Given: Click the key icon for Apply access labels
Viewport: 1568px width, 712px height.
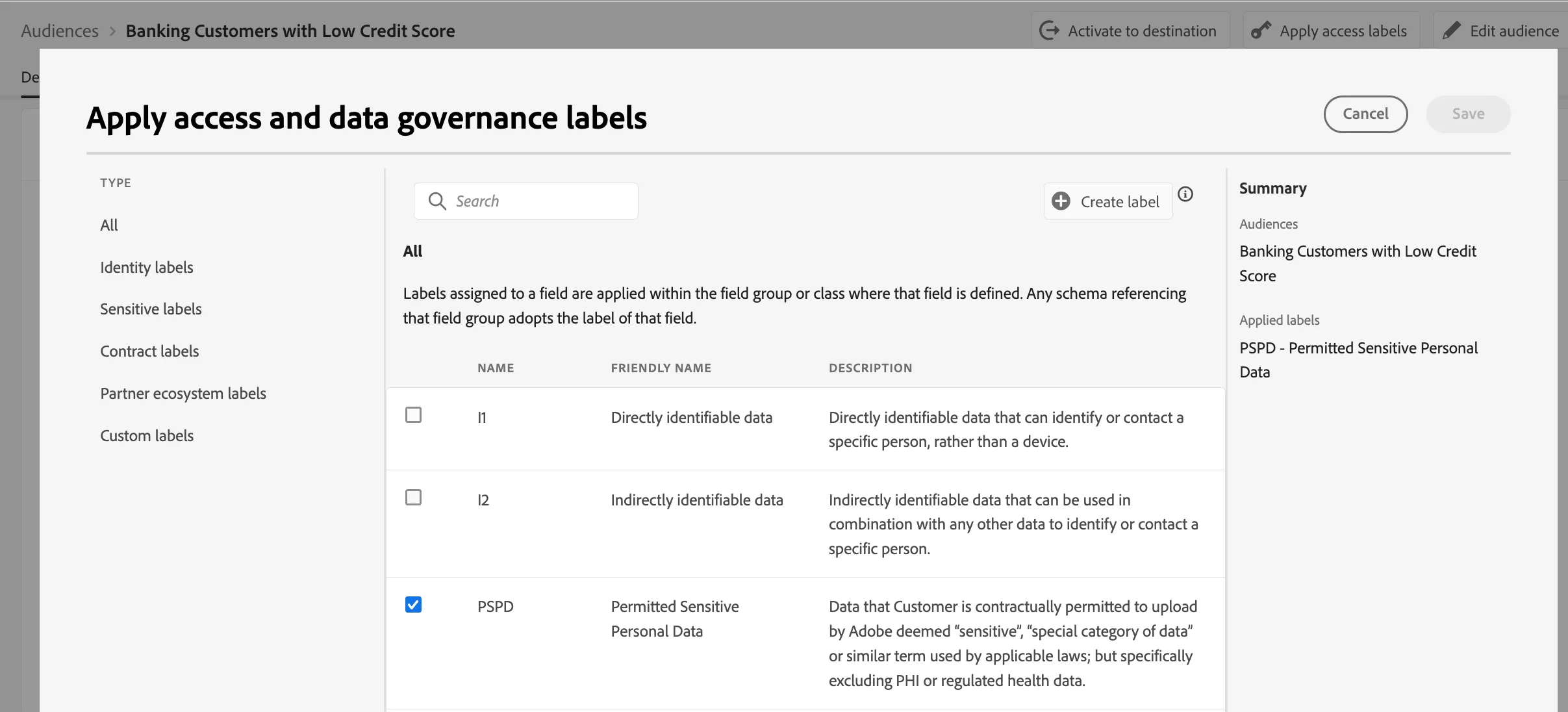Looking at the screenshot, I should [1261, 31].
